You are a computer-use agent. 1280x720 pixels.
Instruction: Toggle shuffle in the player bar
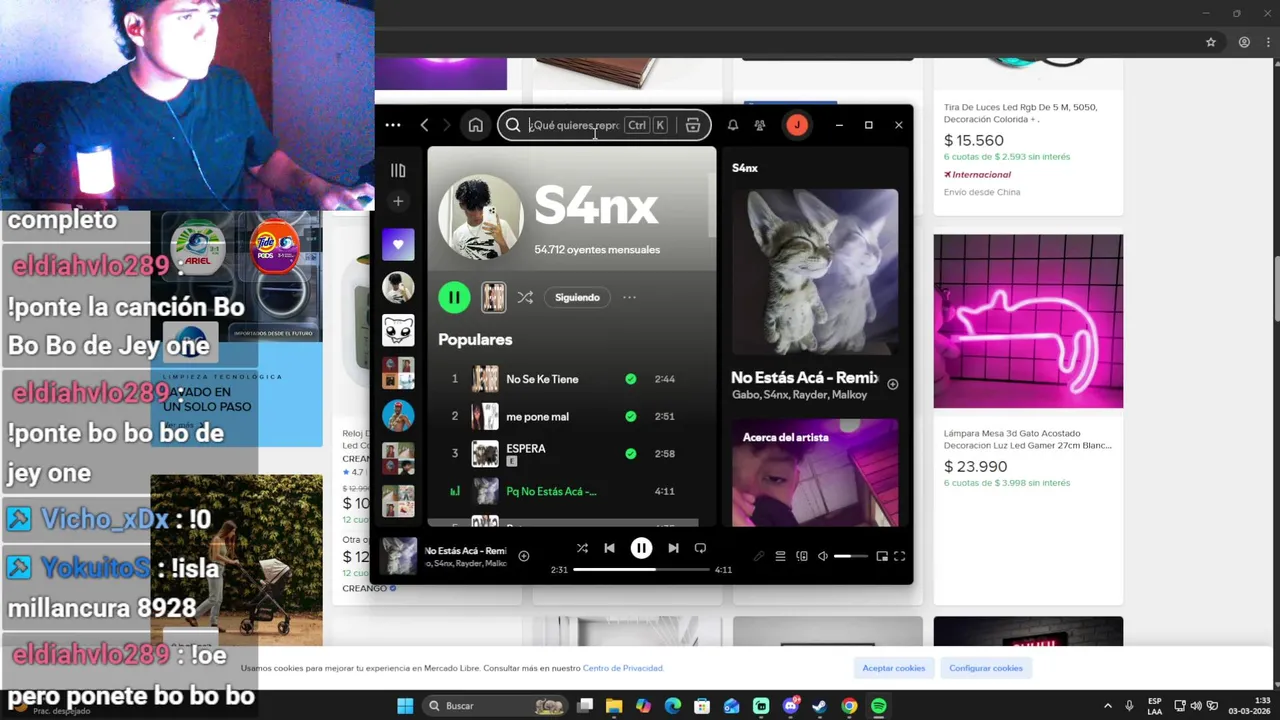point(582,548)
